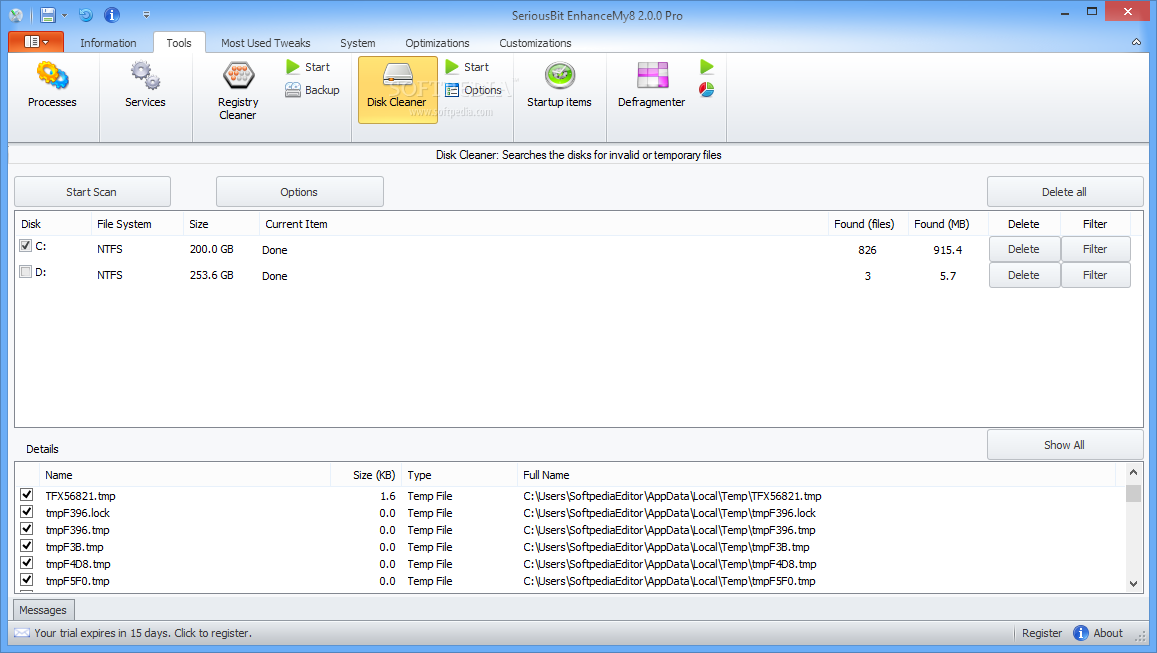Open Filter for disk D:
The image size is (1157, 653).
tap(1096, 275)
